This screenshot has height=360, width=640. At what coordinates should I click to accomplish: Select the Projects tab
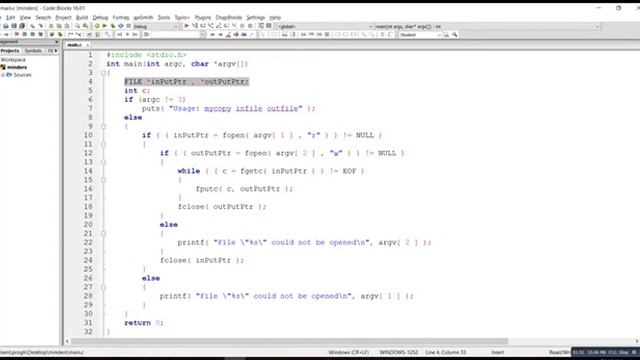(x=10, y=51)
